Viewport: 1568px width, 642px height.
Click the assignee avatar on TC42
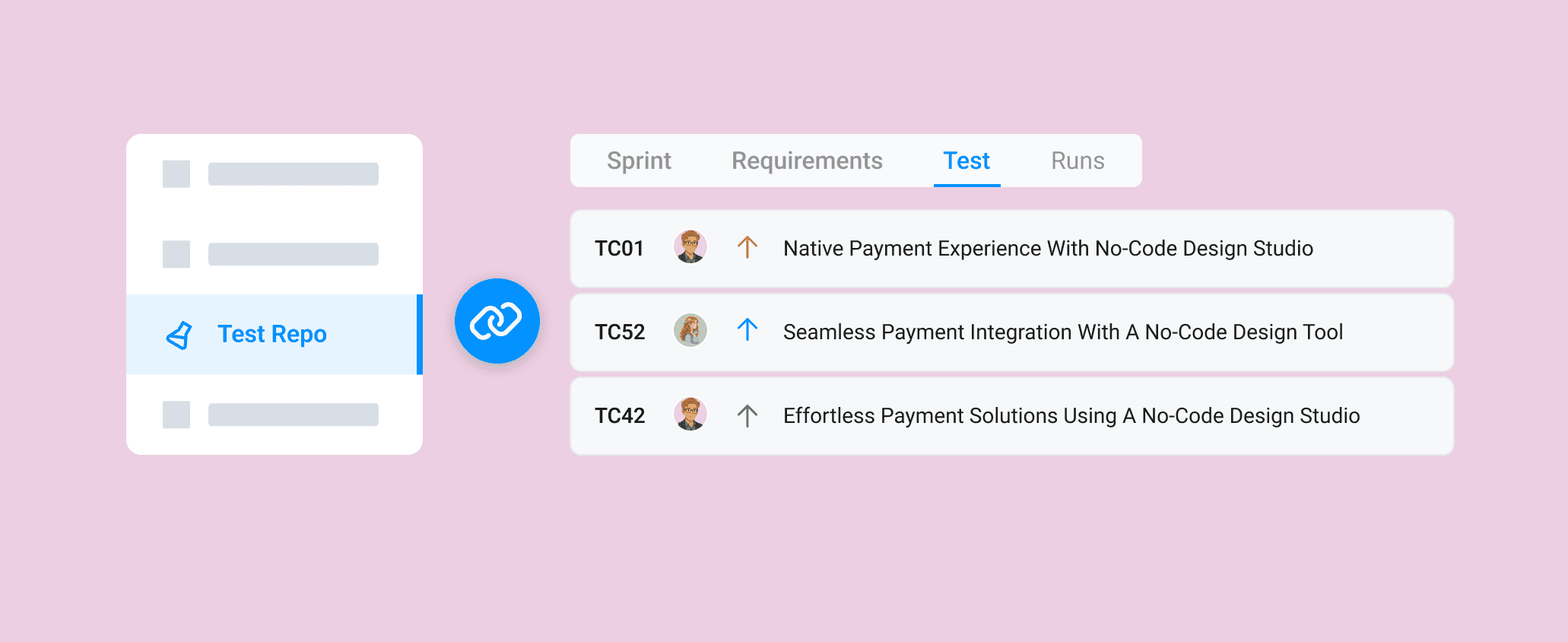(690, 415)
